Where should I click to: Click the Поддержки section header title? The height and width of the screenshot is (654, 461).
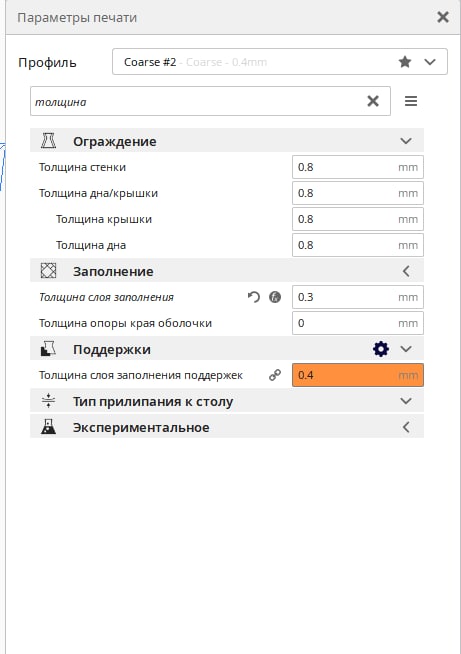click(112, 350)
